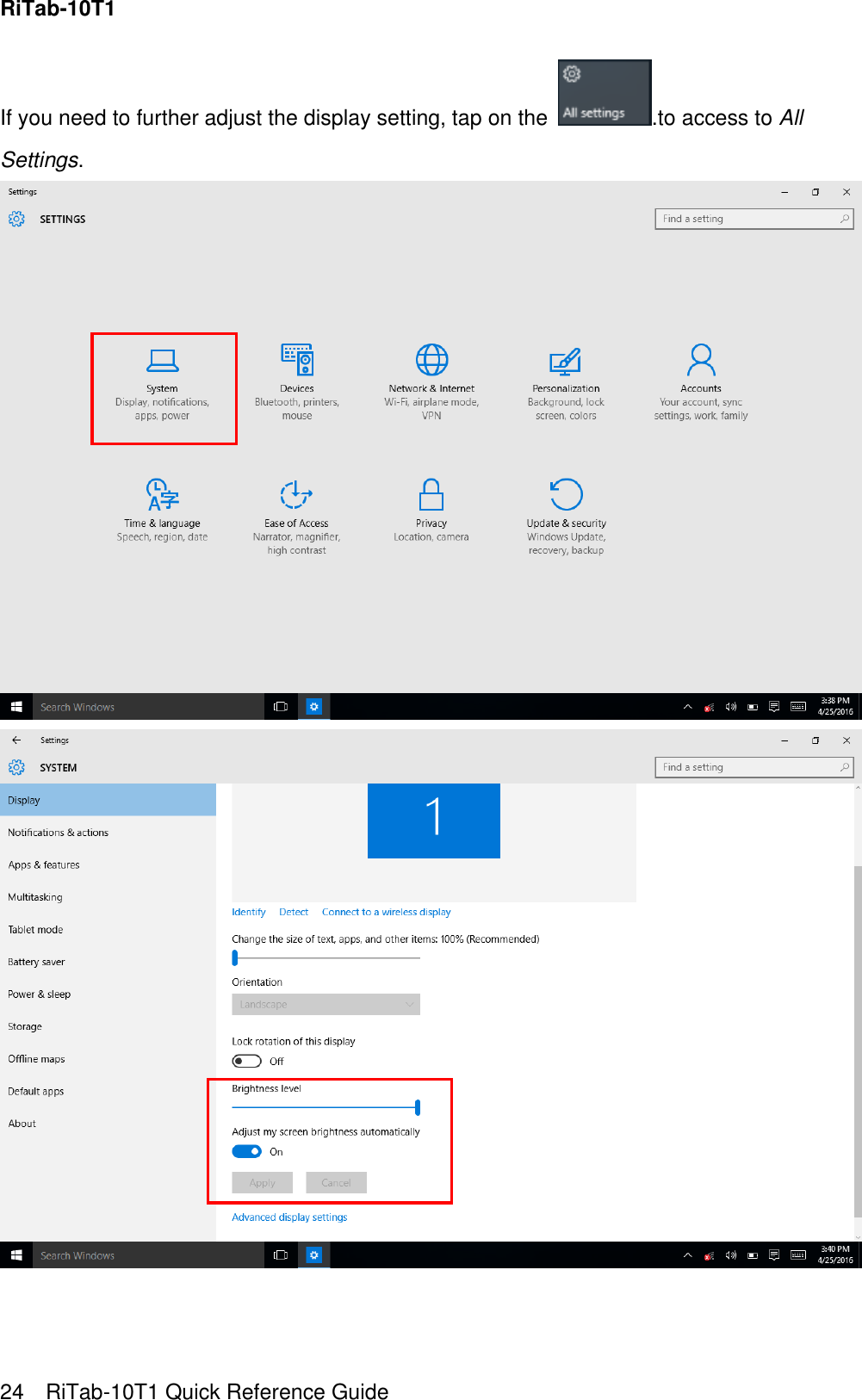The height and width of the screenshot is (1400, 862).
Task: Click the Detect link
Action: (x=294, y=912)
